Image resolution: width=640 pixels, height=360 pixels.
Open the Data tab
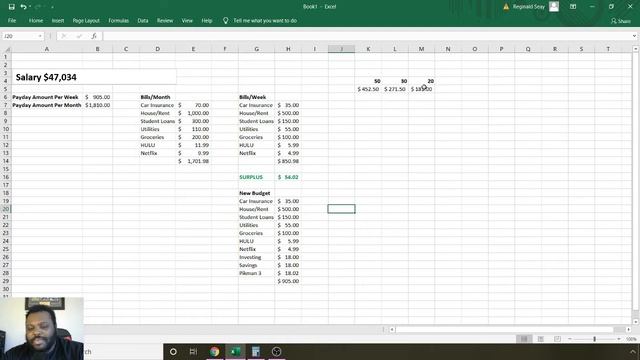[x=142, y=20]
